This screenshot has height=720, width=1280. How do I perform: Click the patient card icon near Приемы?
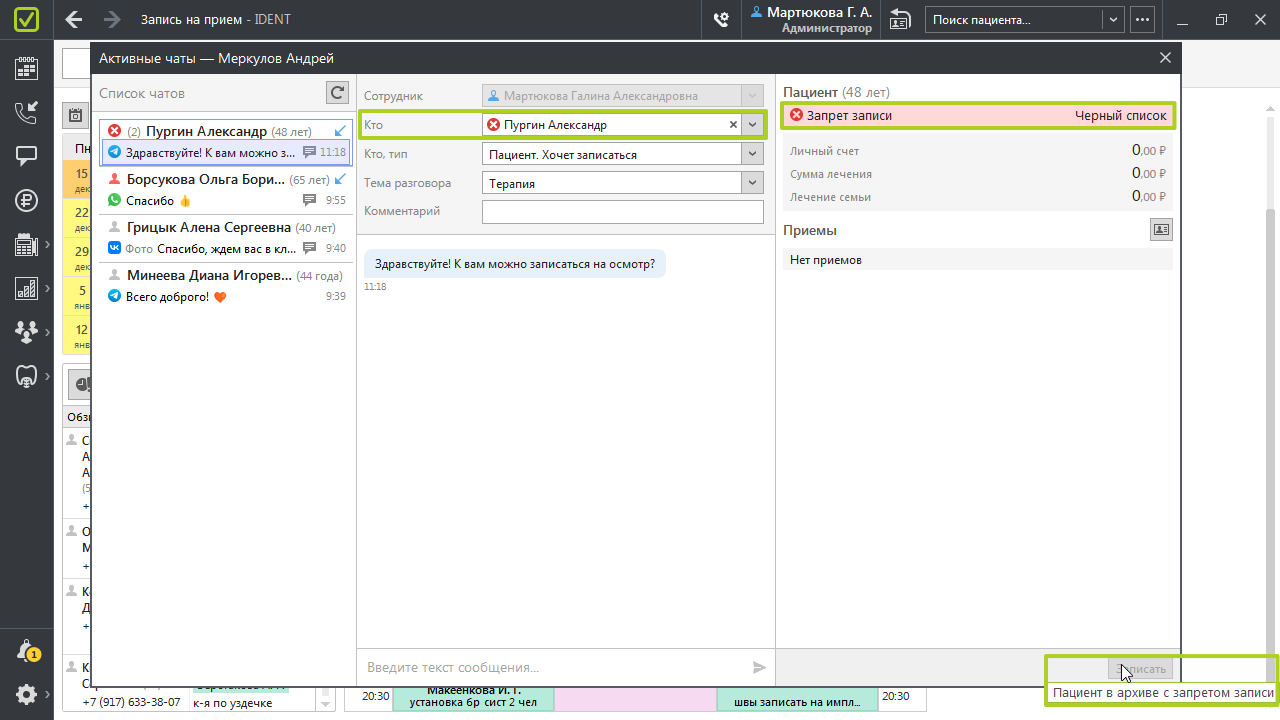click(x=1161, y=230)
